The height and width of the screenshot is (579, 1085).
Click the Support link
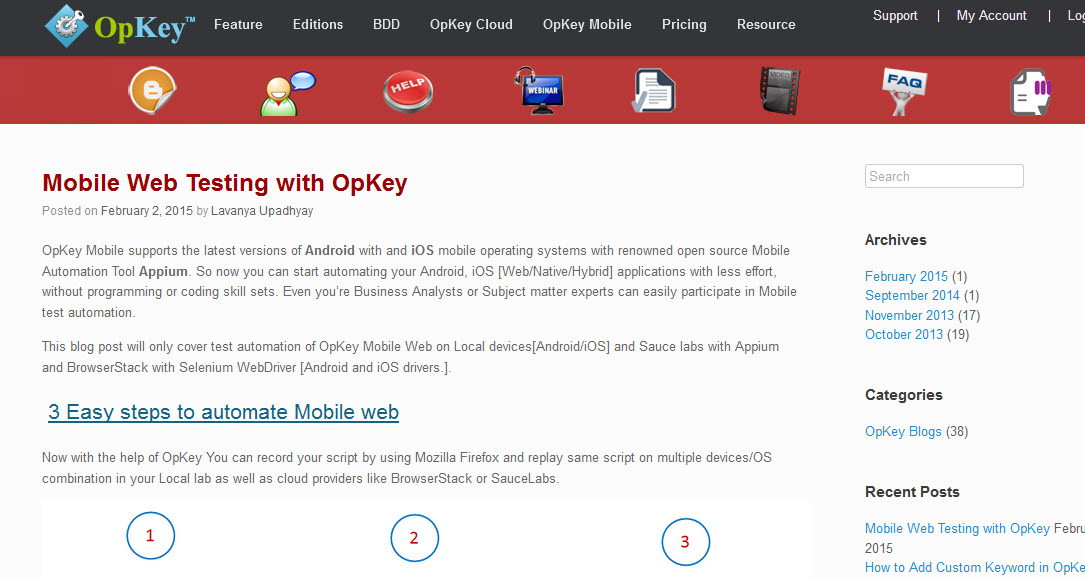(895, 15)
